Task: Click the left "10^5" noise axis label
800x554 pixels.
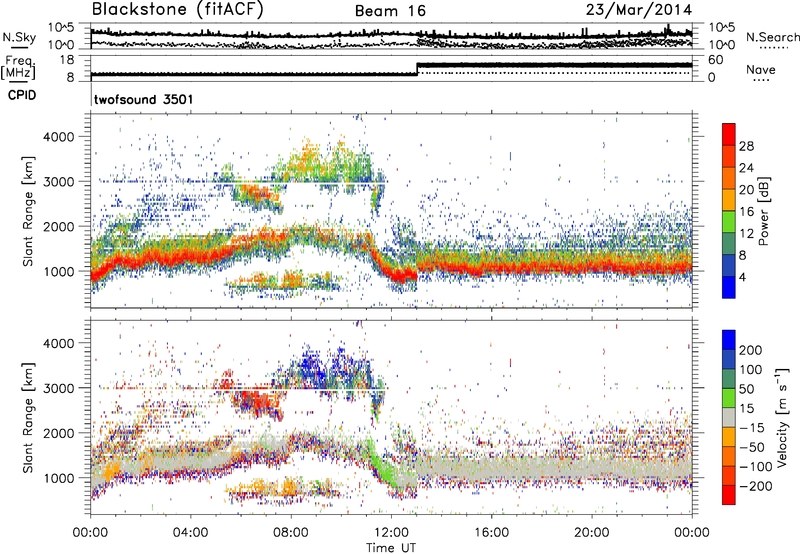Action: pos(61,27)
